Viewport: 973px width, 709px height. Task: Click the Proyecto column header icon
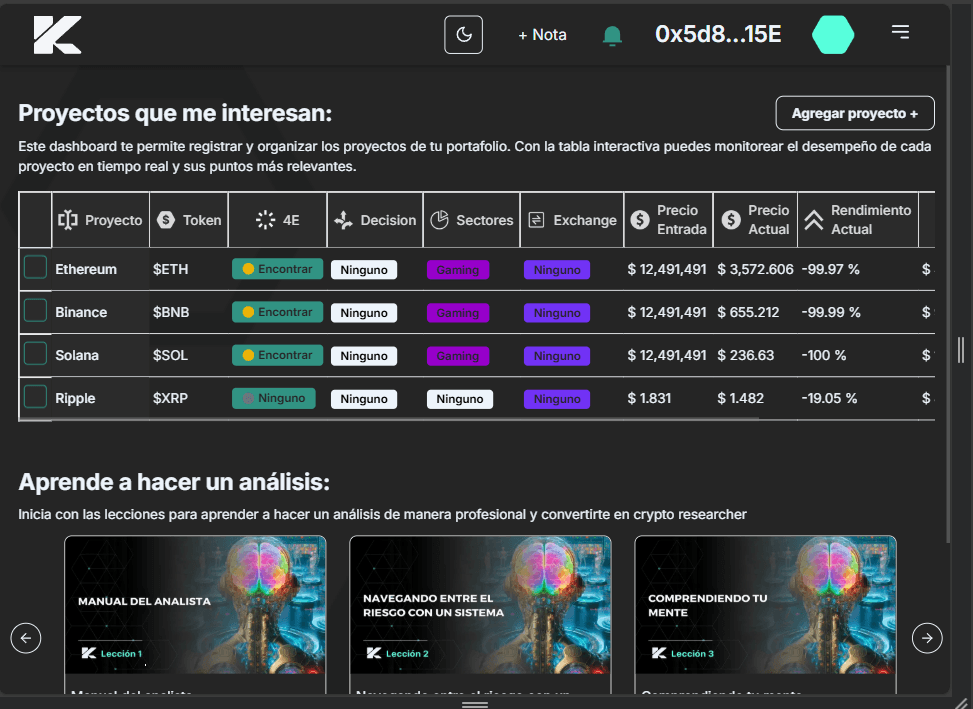pyautogui.click(x=68, y=220)
